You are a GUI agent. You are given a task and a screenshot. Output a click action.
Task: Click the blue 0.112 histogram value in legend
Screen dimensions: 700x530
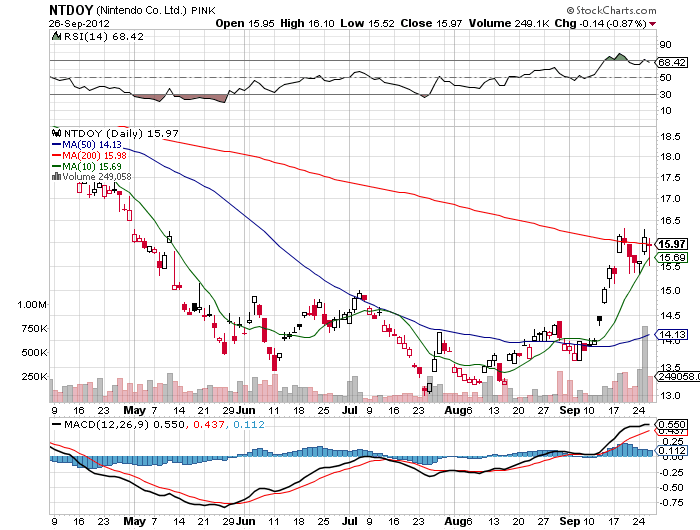[249, 424]
